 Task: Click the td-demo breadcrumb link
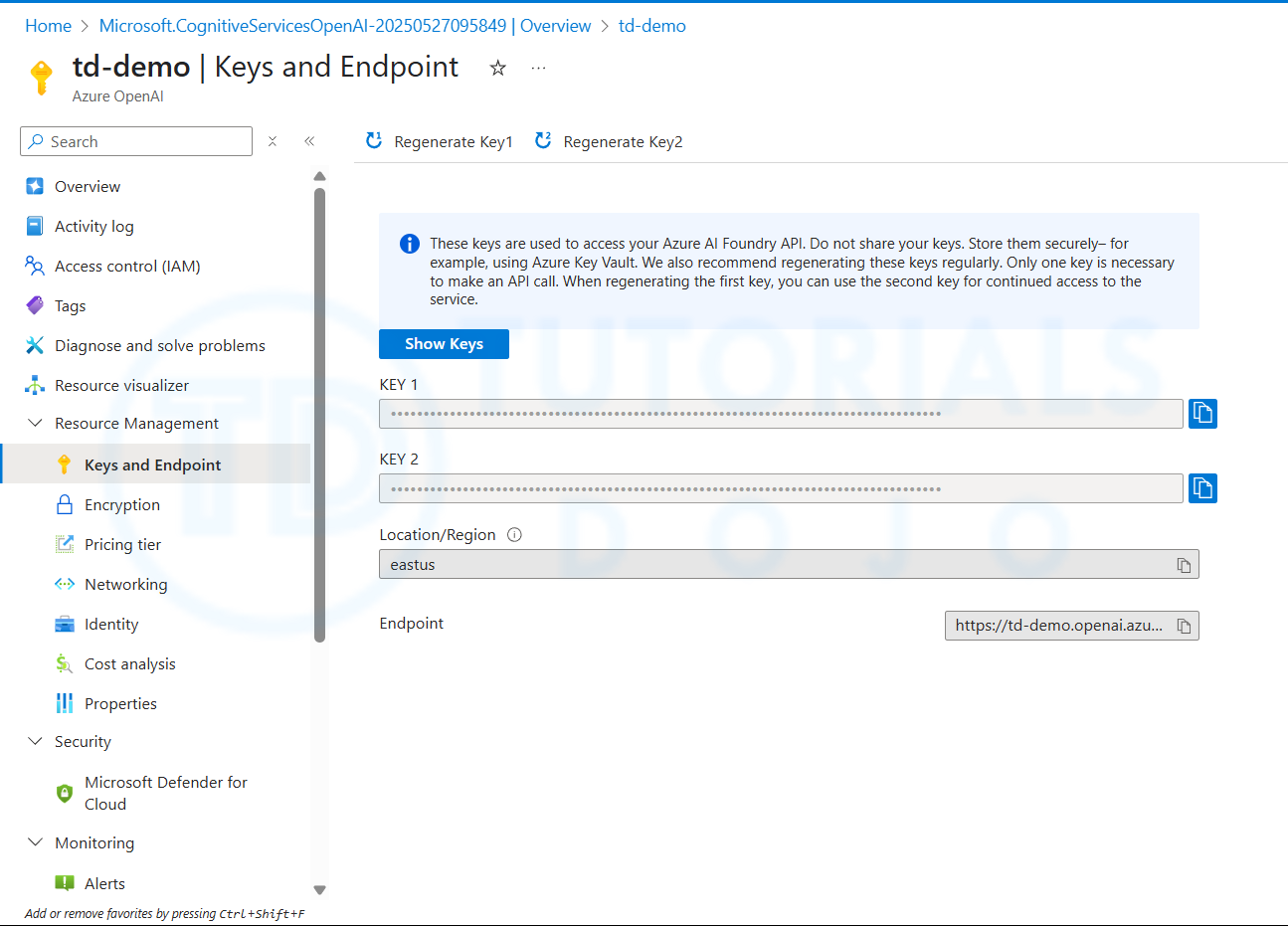click(x=652, y=26)
